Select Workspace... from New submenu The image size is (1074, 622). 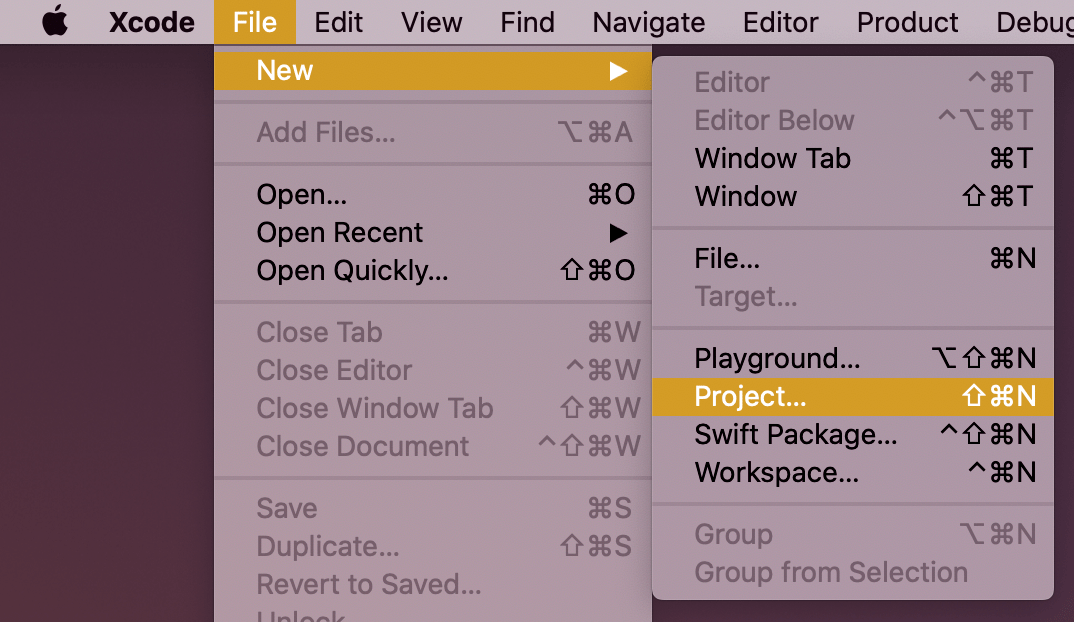coord(776,472)
